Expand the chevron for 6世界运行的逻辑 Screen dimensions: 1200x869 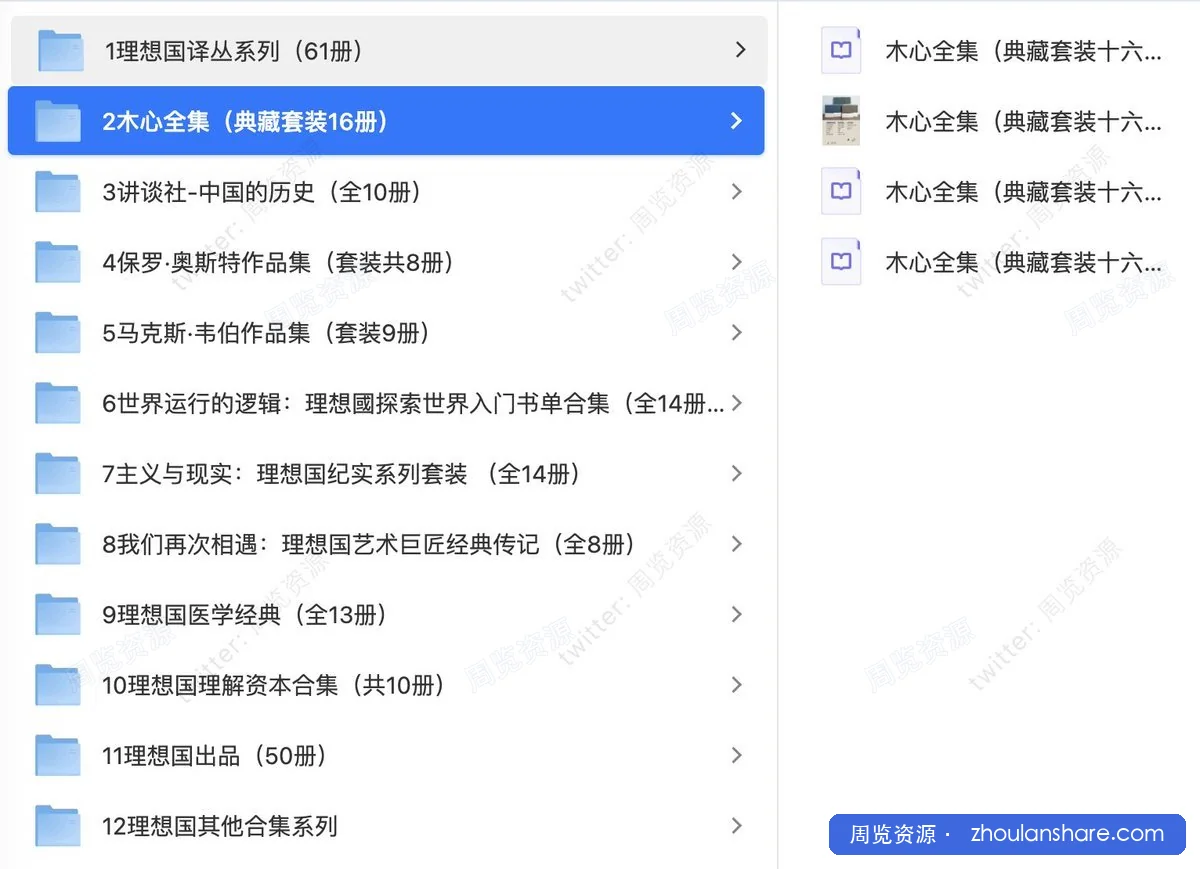[737, 403]
